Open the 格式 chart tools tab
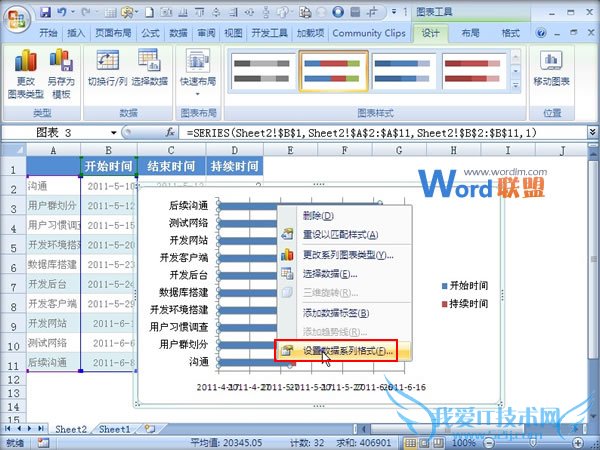Screen dimensions: 600x450 (x=511, y=33)
